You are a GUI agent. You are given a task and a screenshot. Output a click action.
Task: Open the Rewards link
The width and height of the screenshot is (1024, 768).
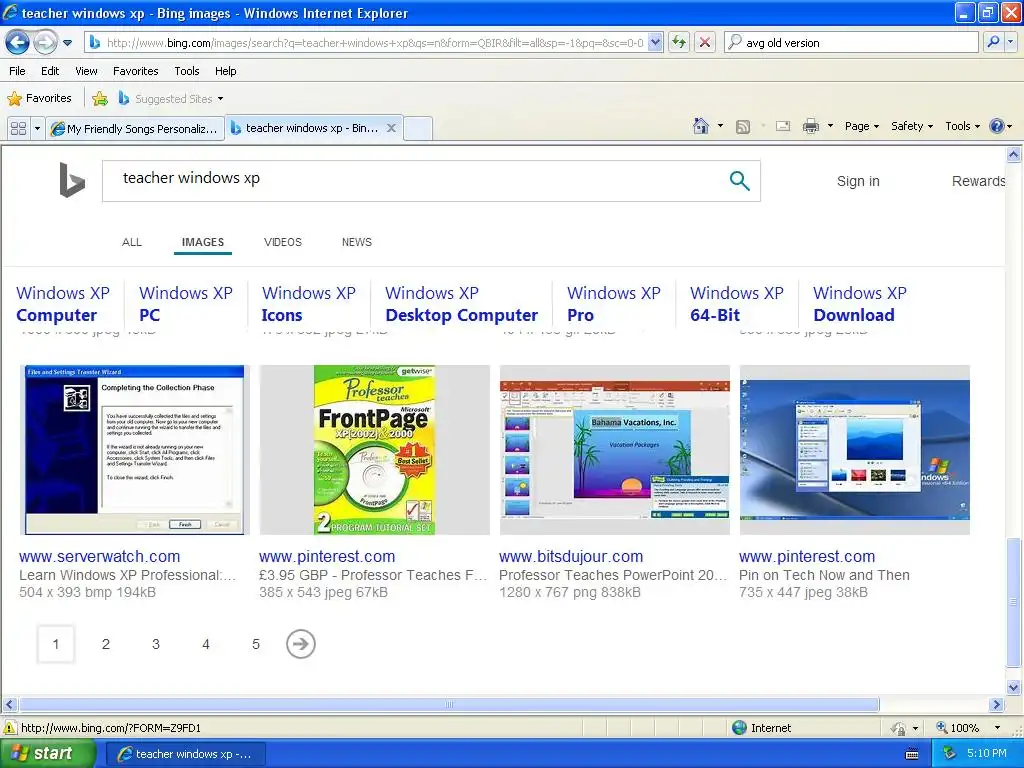click(978, 181)
